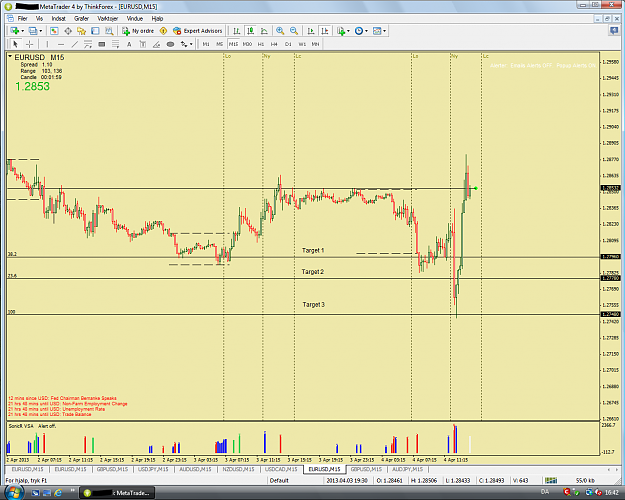
Task: Open the Hjælp menu
Action: (x=157, y=19)
